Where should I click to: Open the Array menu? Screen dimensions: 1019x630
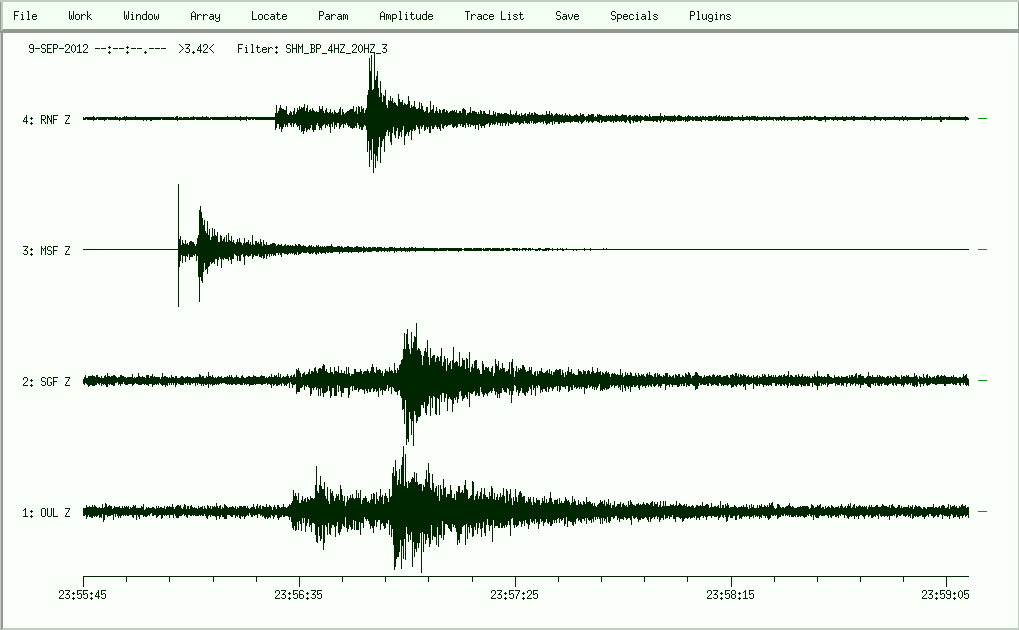(x=205, y=16)
